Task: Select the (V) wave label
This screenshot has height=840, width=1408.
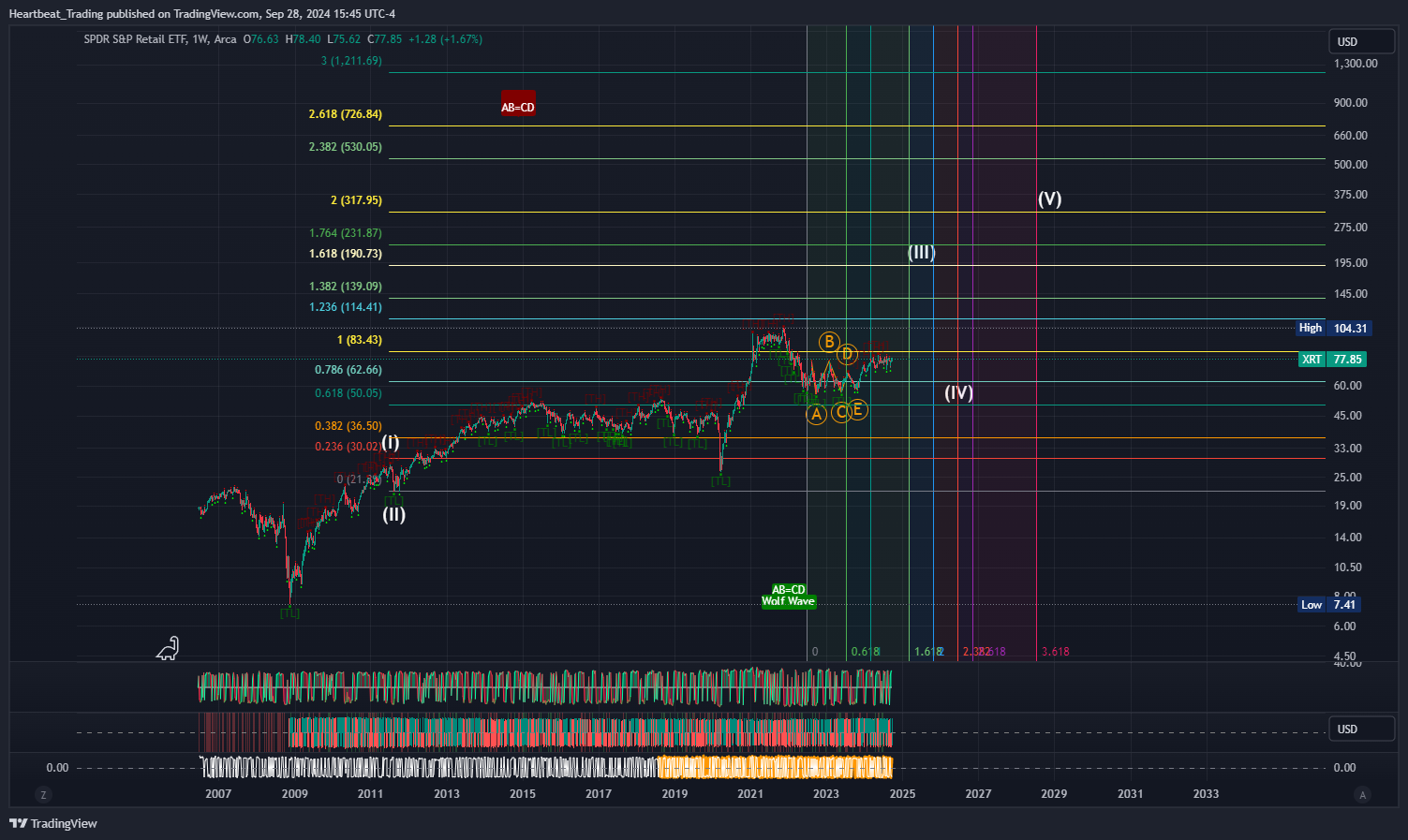Action: point(1049,199)
